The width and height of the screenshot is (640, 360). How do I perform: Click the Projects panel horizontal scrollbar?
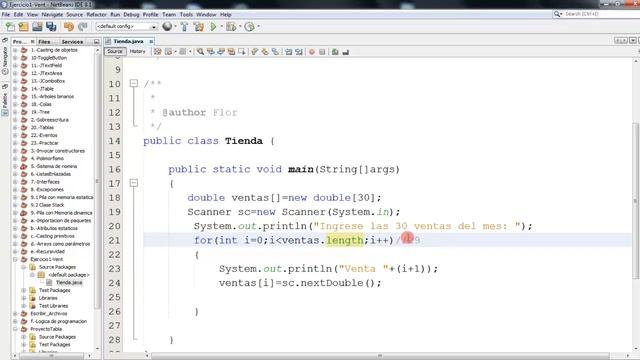point(51,356)
